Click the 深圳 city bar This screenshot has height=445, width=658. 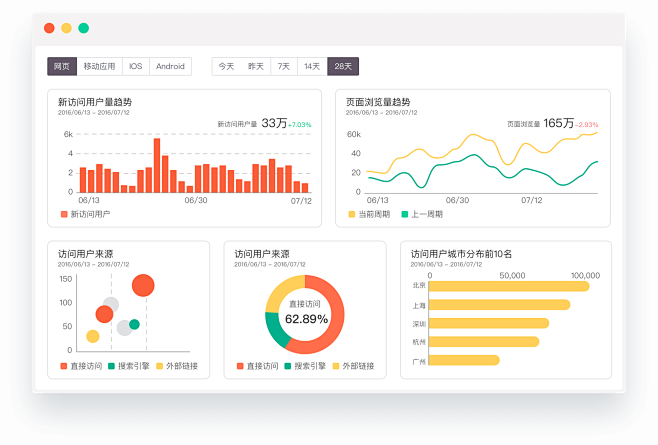489,323
